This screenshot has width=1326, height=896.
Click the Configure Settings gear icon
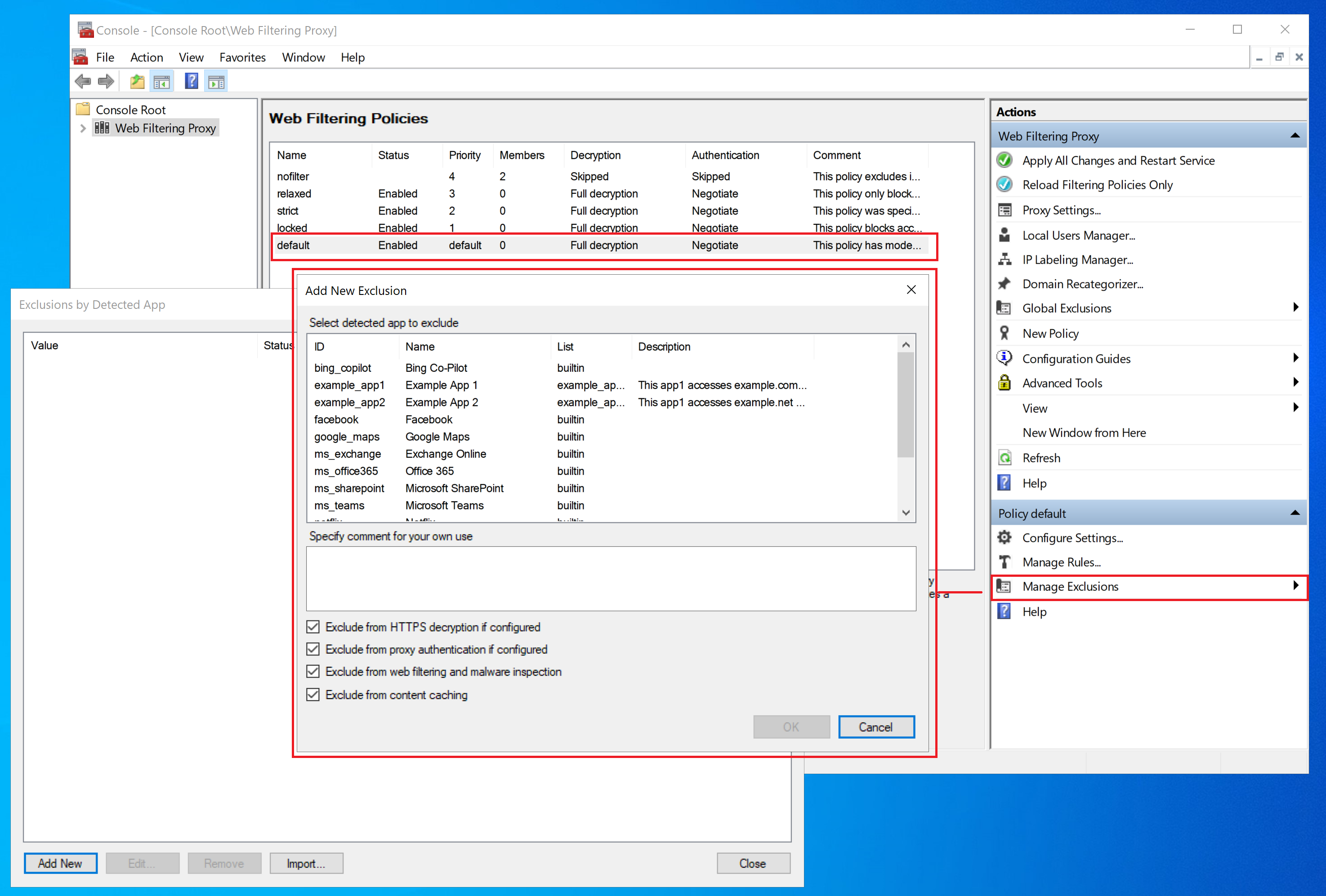1004,537
